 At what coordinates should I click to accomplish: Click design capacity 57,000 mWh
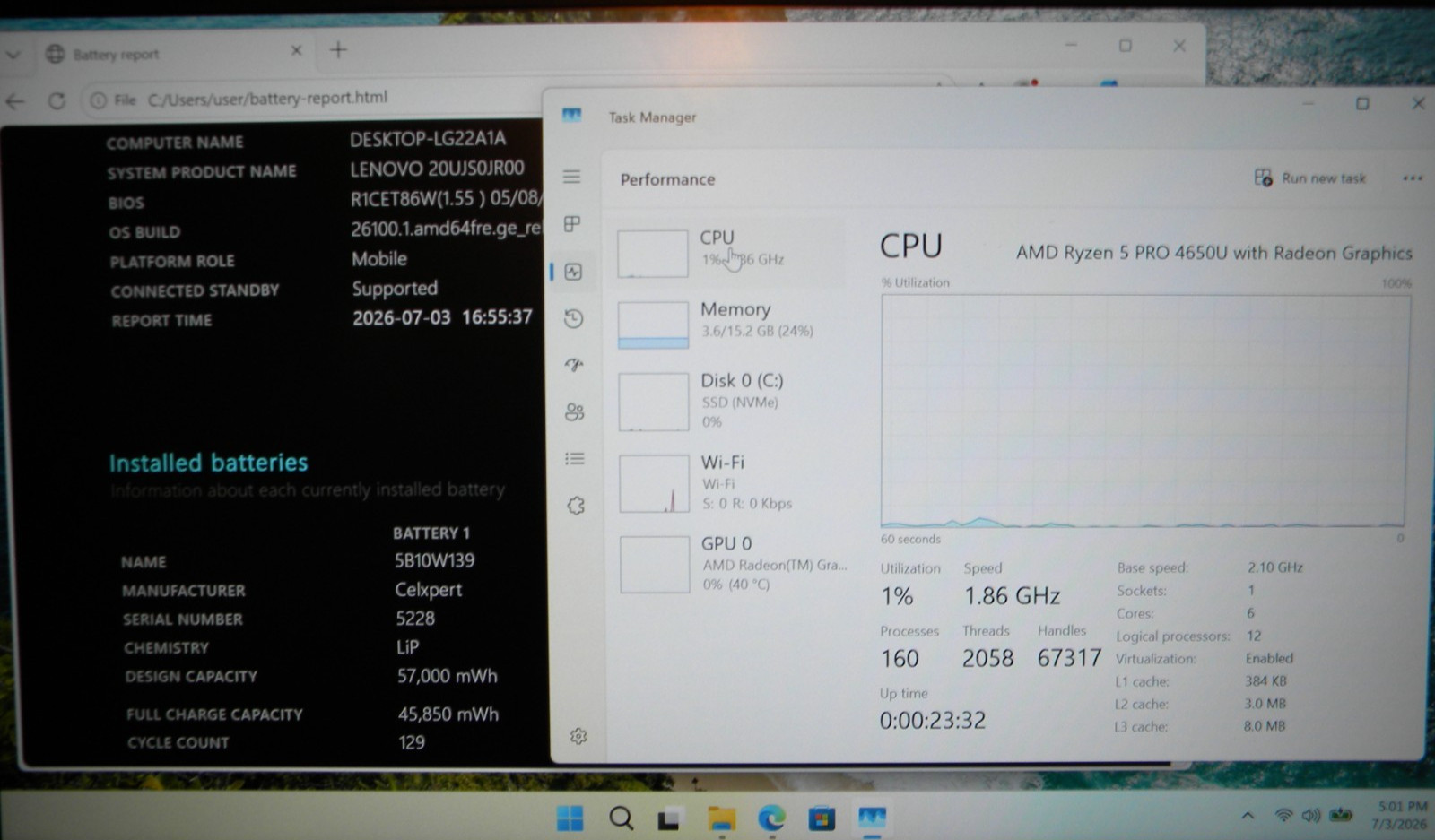point(447,676)
